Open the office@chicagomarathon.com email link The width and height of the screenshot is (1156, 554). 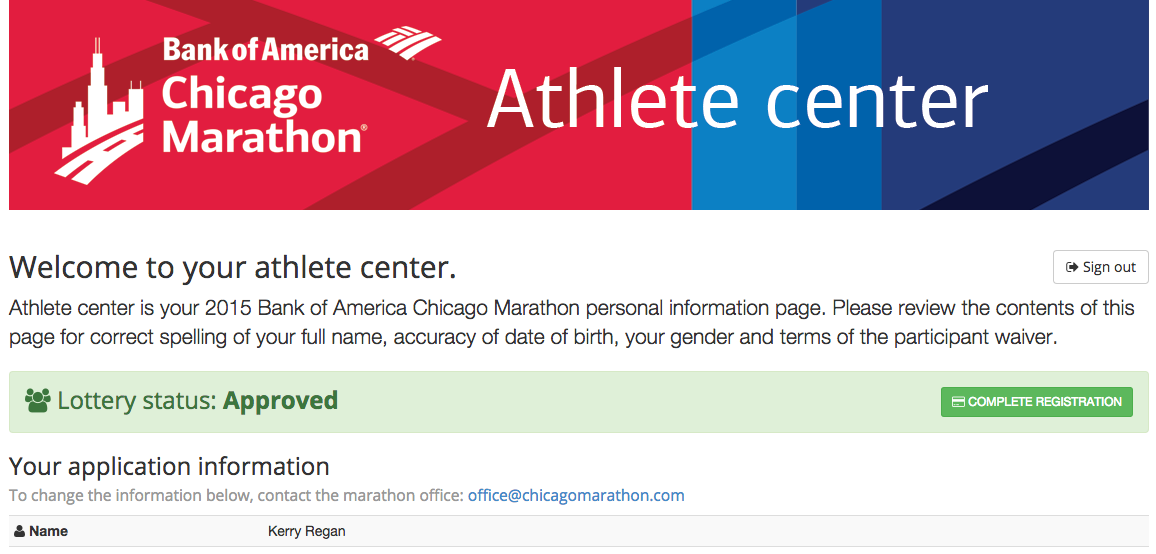pyautogui.click(x=576, y=495)
